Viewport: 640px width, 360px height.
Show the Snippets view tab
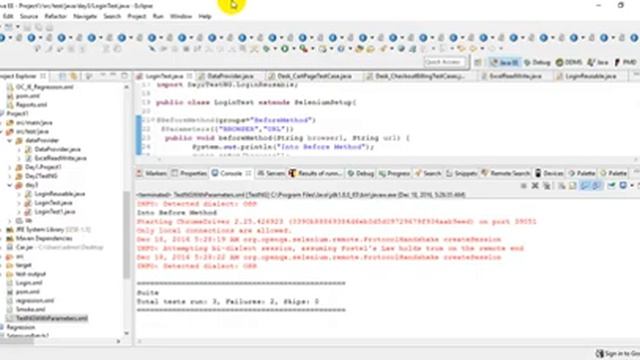tap(462, 173)
